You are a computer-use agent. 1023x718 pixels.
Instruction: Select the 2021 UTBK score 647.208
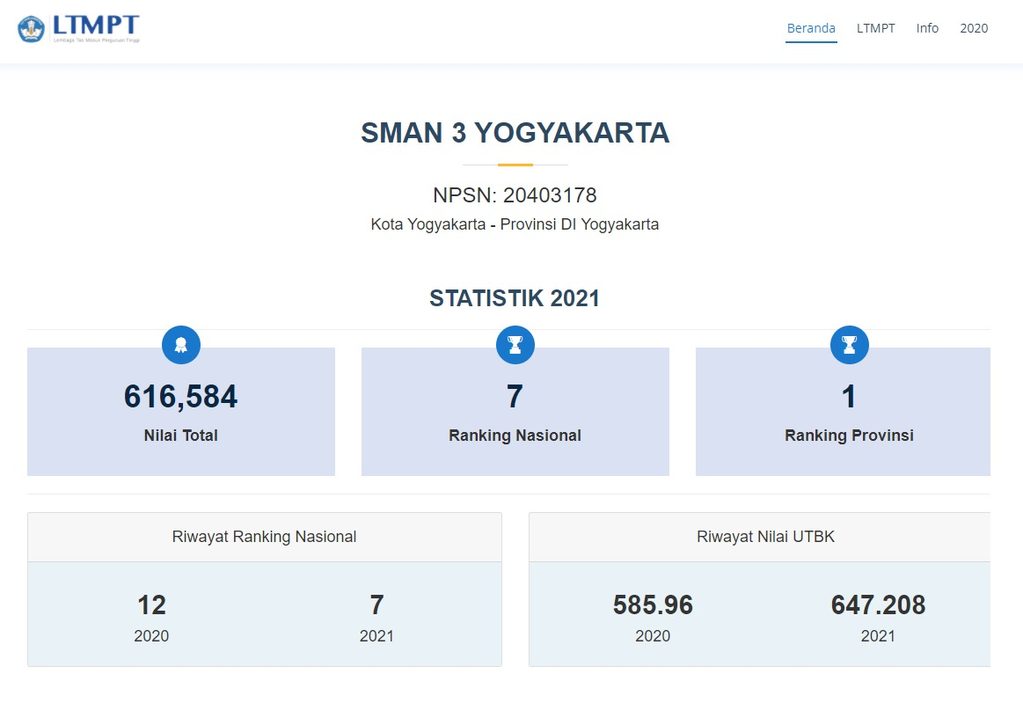(x=878, y=605)
